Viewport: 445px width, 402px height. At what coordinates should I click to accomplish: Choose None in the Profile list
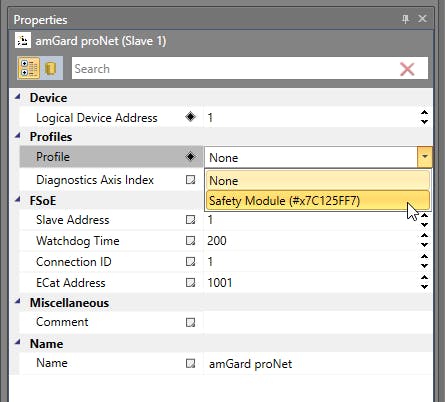[x=318, y=181]
